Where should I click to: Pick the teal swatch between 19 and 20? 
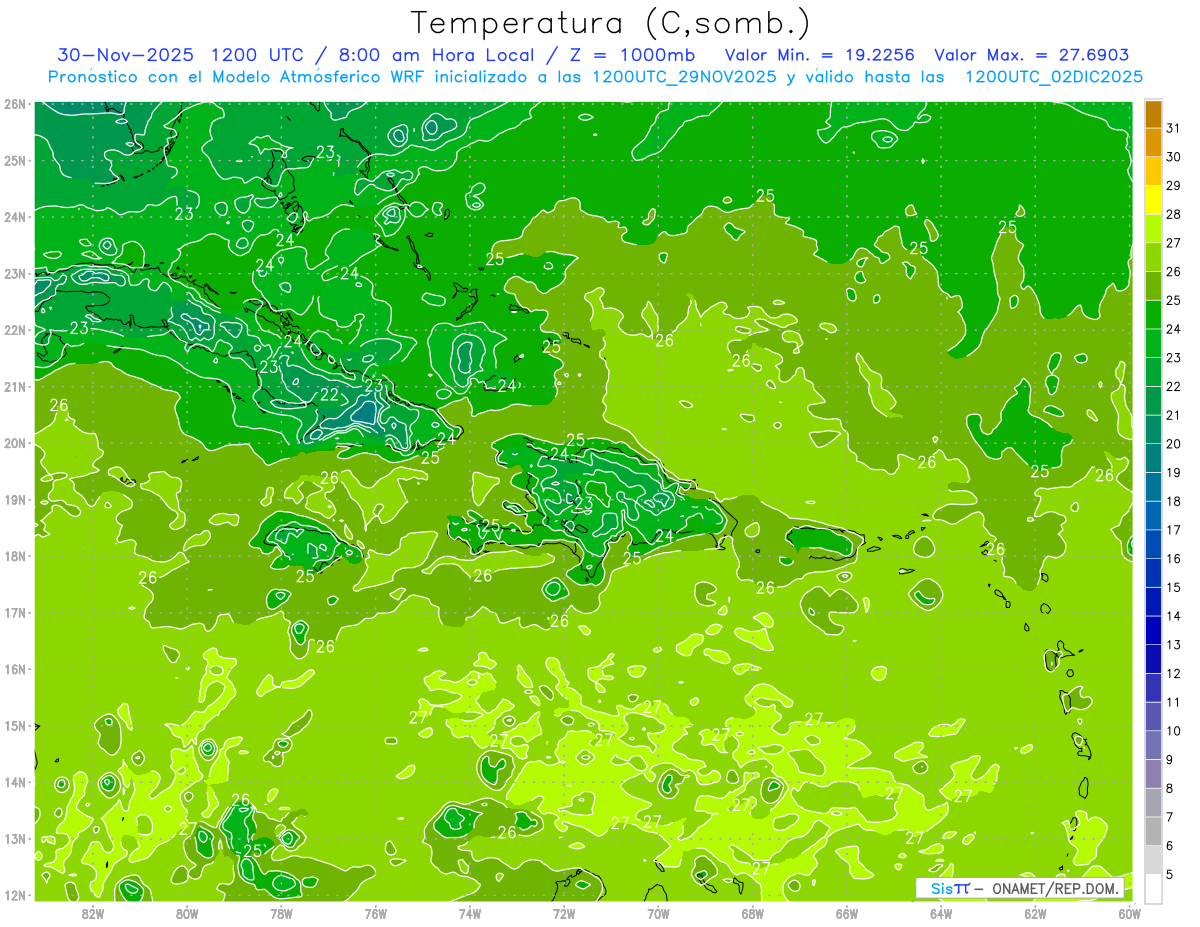1153,458
